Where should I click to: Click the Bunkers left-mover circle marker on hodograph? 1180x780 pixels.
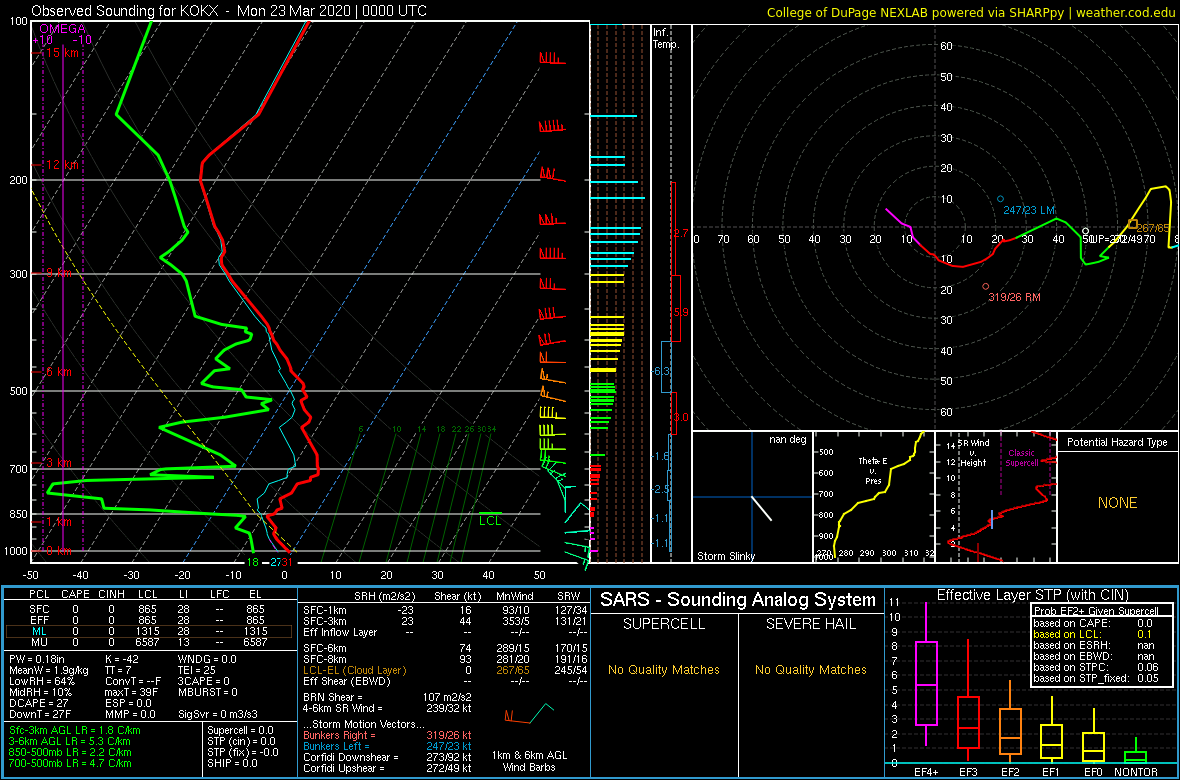[x=1000, y=199]
